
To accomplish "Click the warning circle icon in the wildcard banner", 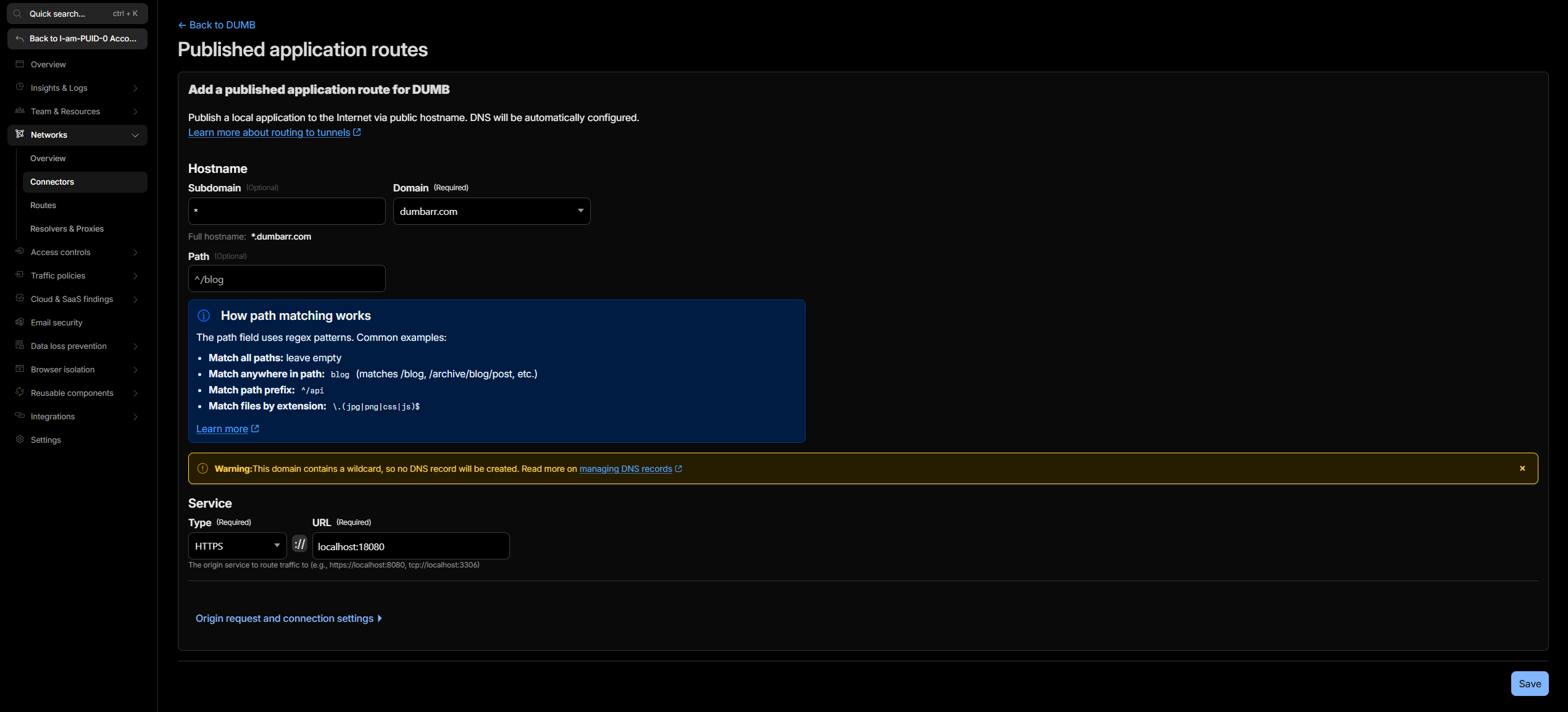I will pos(202,469).
